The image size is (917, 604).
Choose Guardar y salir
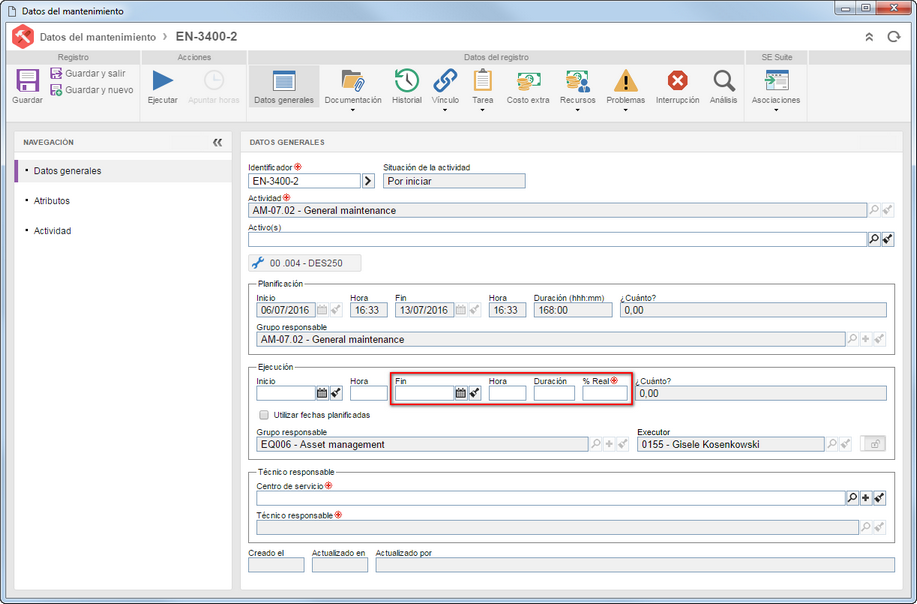(x=88, y=73)
